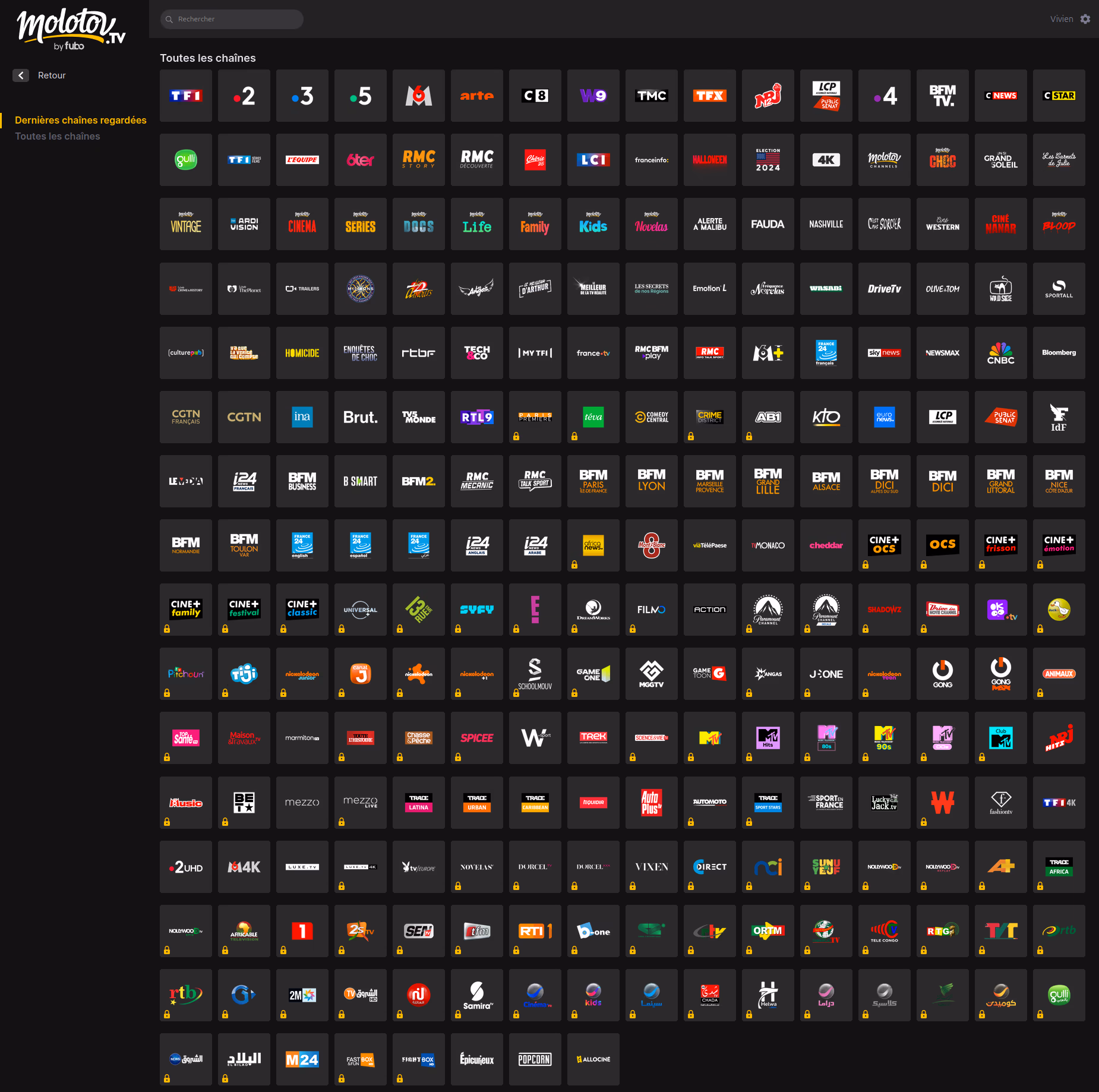The width and height of the screenshot is (1099, 1092).
Task: Open settings gear next to Vivien
Action: [1085, 19]
